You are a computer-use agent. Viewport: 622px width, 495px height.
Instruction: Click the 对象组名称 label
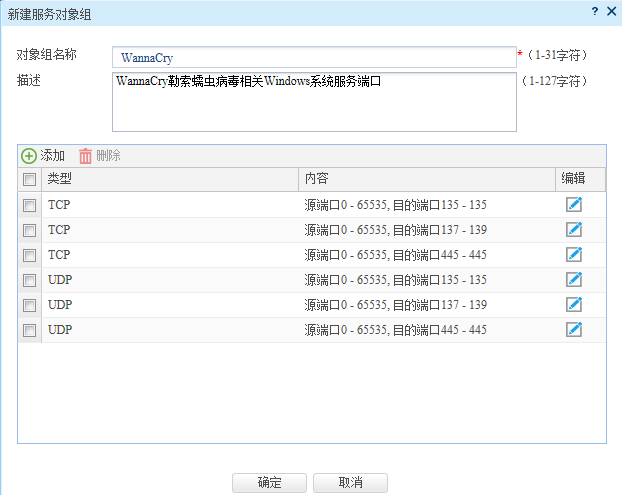click(x=46, y=54)
